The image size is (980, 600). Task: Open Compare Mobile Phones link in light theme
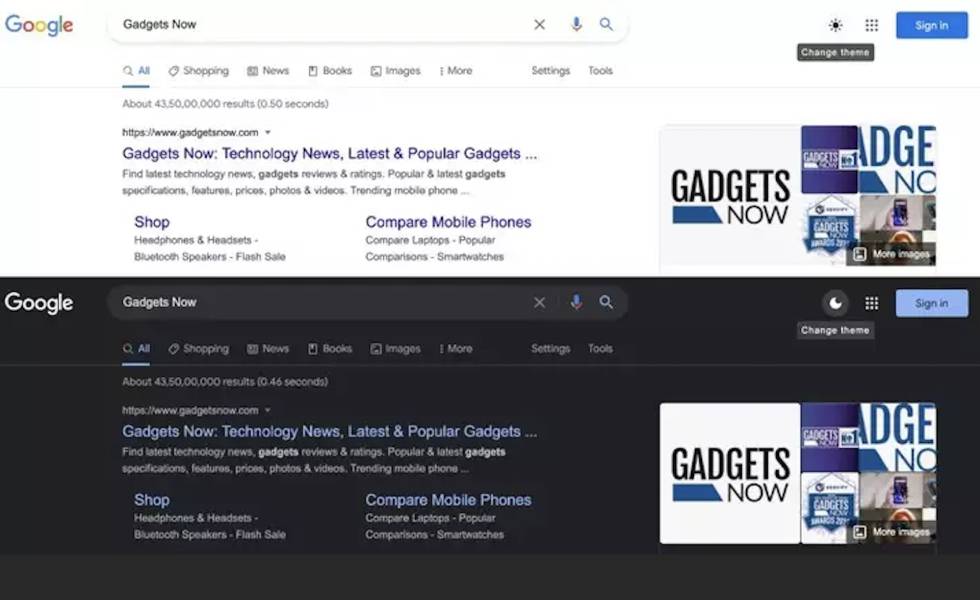click(x=448, y=222)
